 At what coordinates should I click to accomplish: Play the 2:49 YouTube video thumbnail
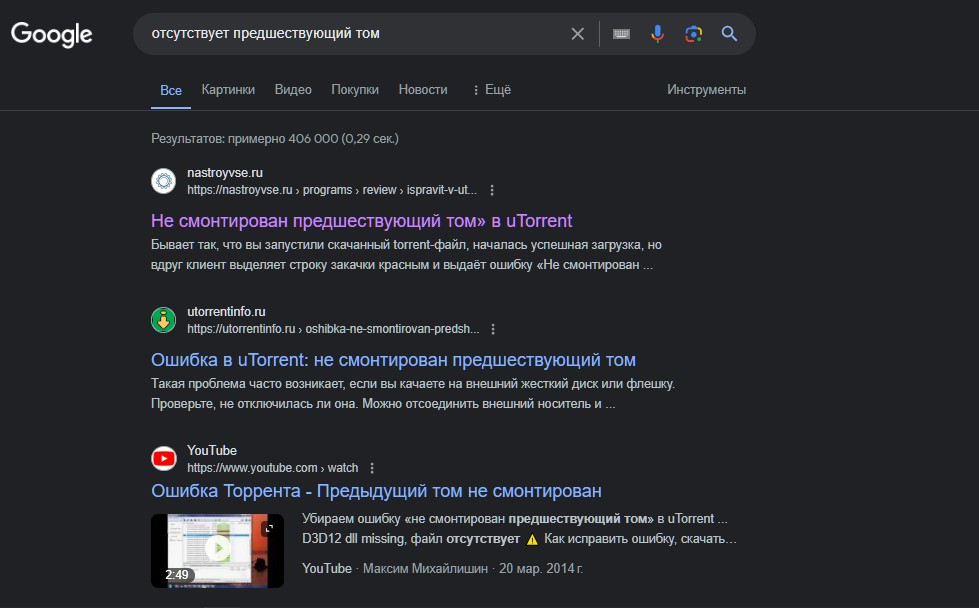217,549
